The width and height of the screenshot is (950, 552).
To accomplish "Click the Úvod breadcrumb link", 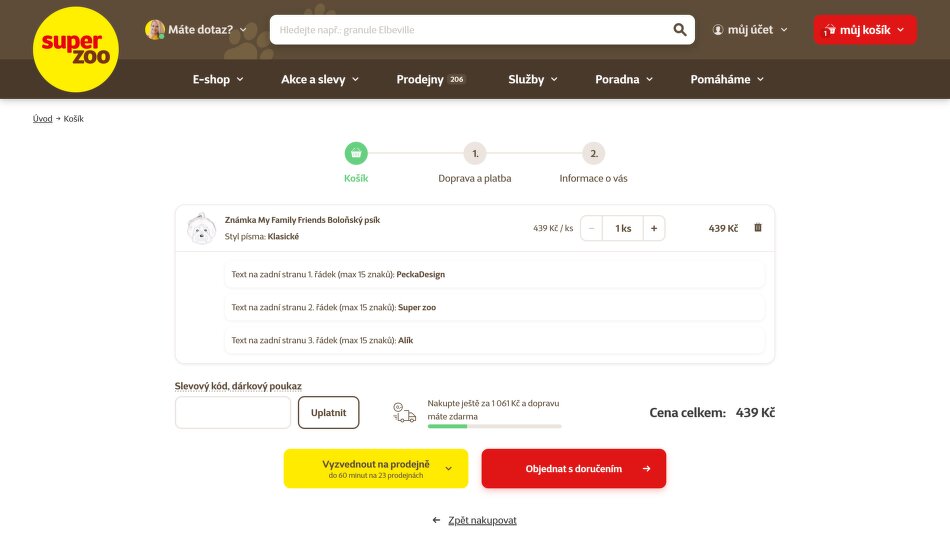I will tap(42, 119).
